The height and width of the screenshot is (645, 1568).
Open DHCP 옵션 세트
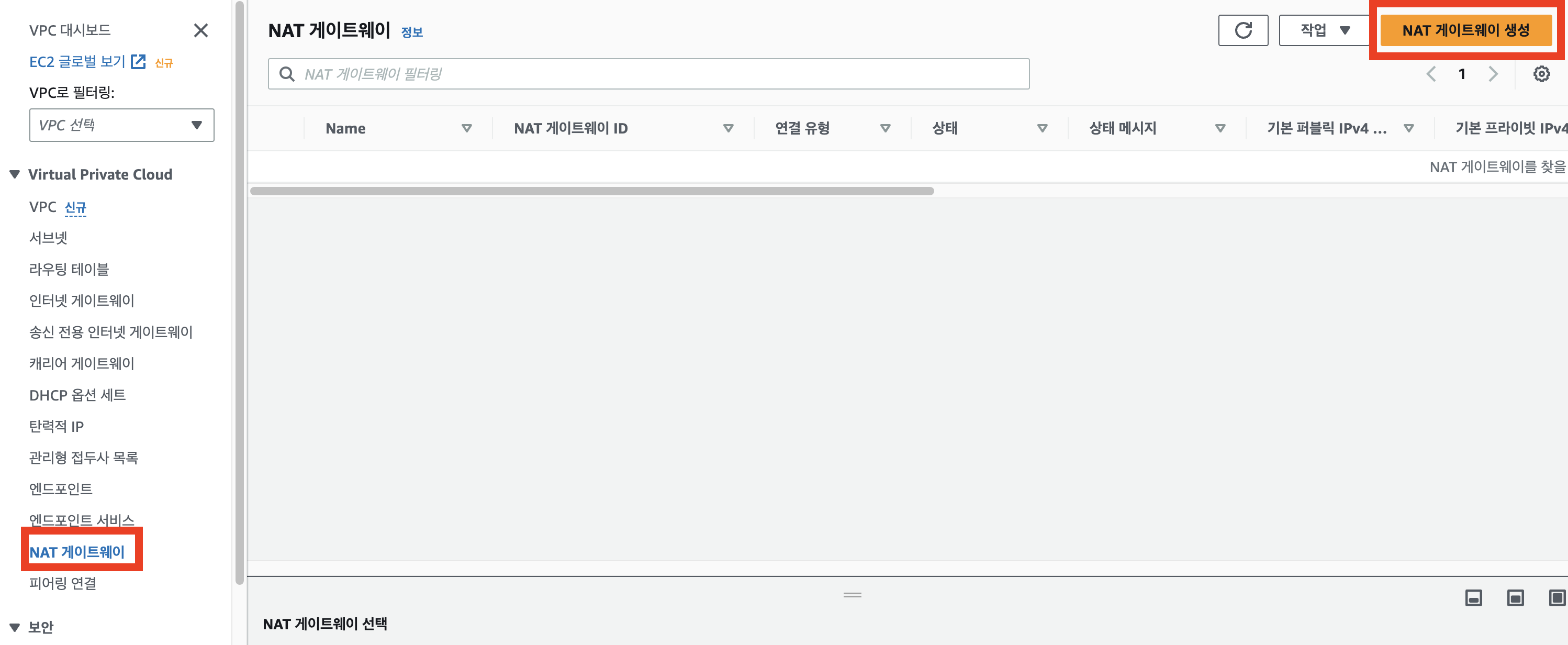pyautogui.click(x=77, y=395)
